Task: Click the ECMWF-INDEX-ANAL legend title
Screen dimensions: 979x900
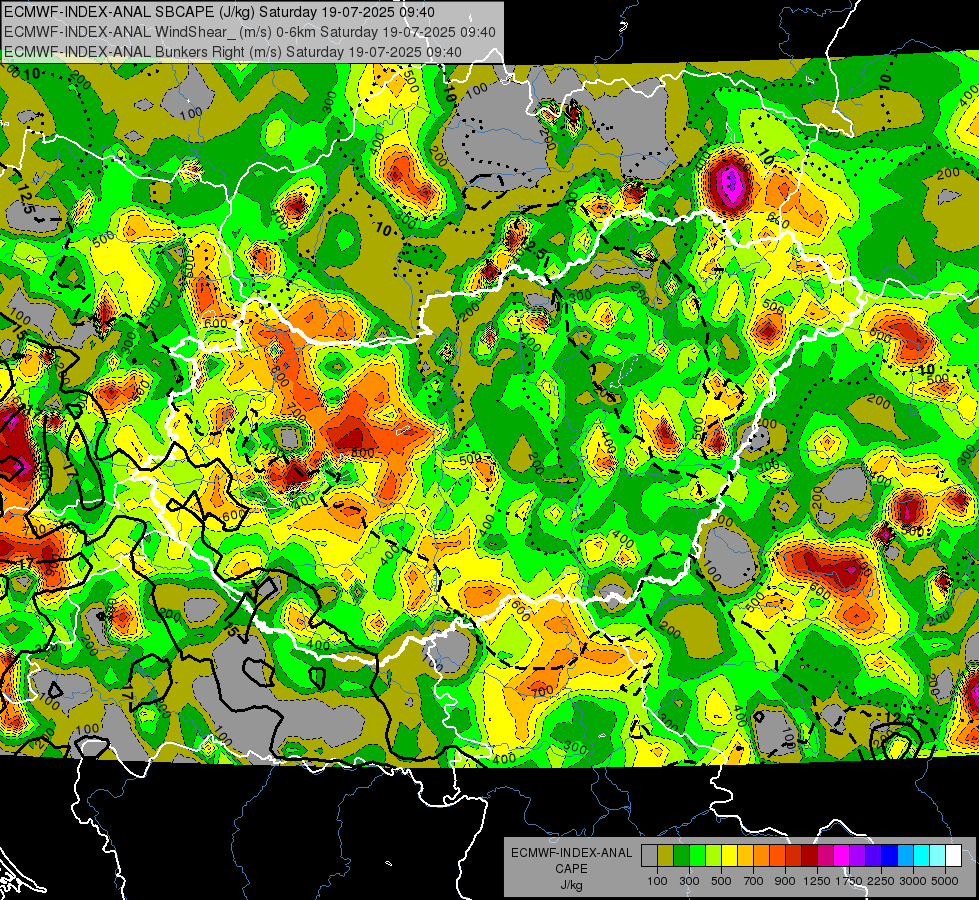Action: (x=571, y=853)
